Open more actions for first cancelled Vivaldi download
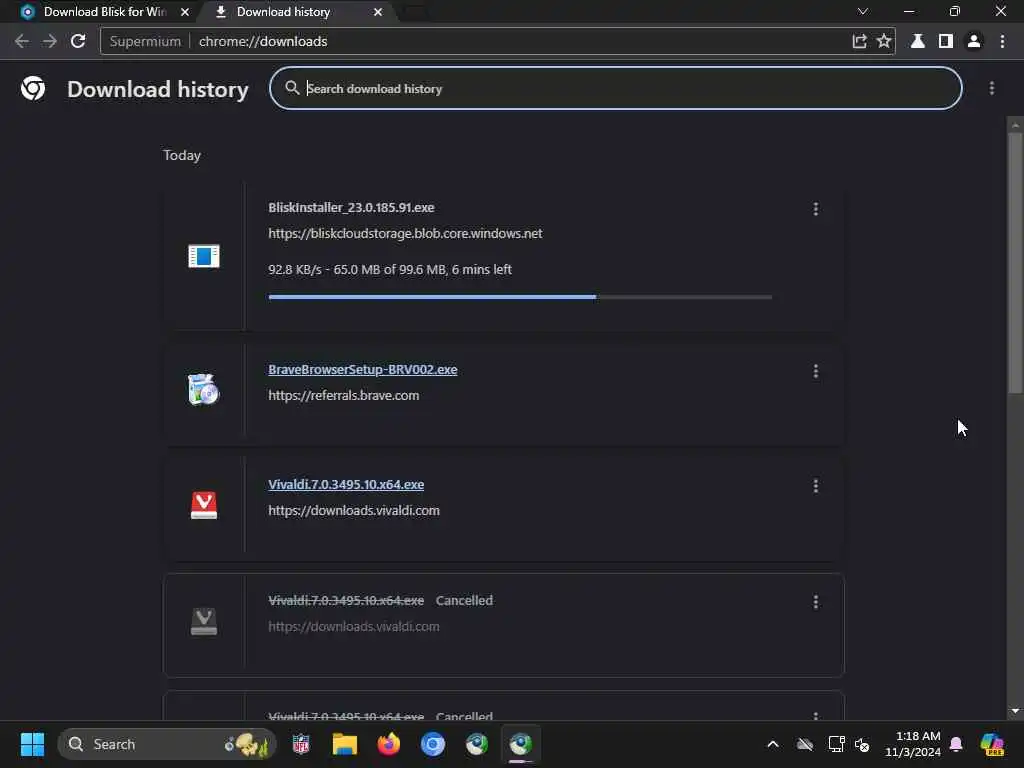Viewport: 1024px width, 768px height. (816, 602)
